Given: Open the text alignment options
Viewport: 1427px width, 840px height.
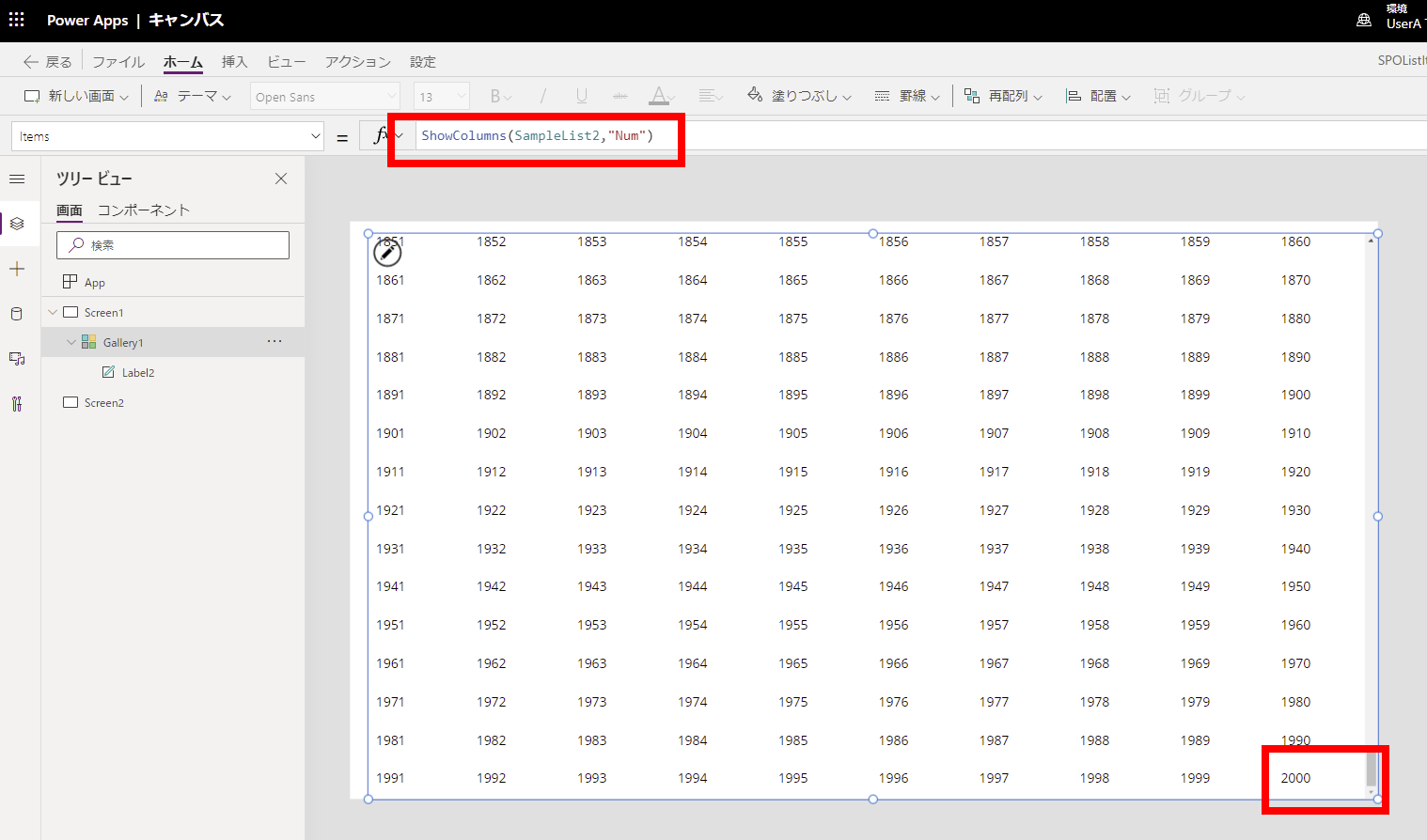Looking at the screenshot, I should (711, 96).
